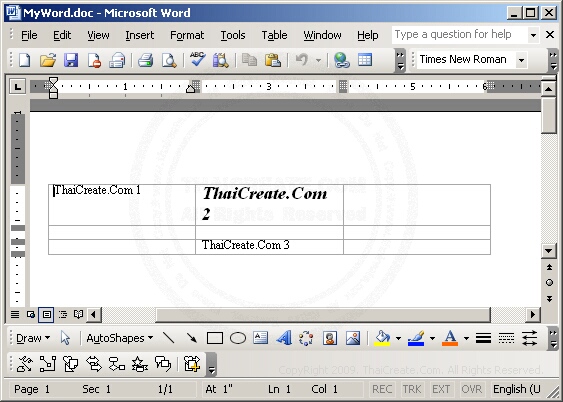Toggle EXT extend selection indicator

pyautogui.click(x=441, y=389)
